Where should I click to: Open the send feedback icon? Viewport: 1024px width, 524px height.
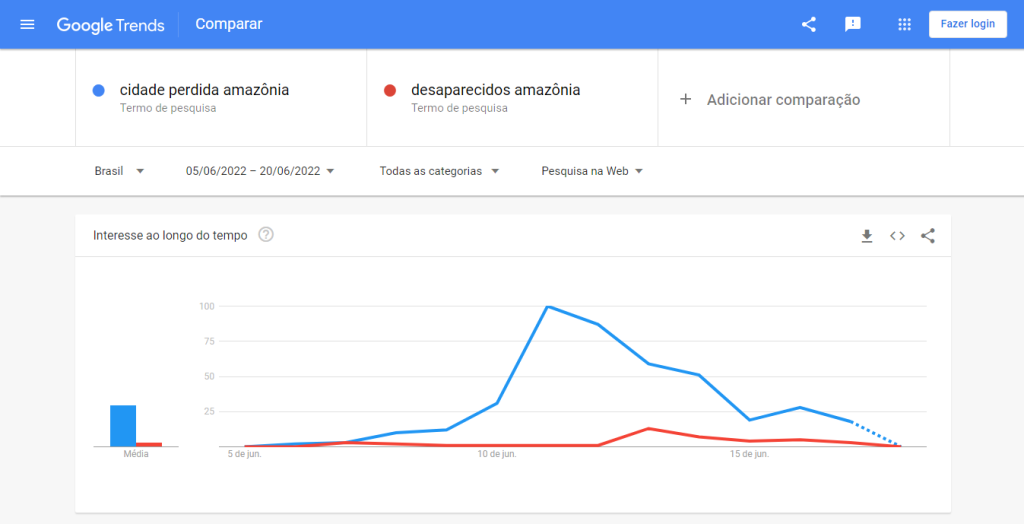pyautogui.click(x=853, y=24)
